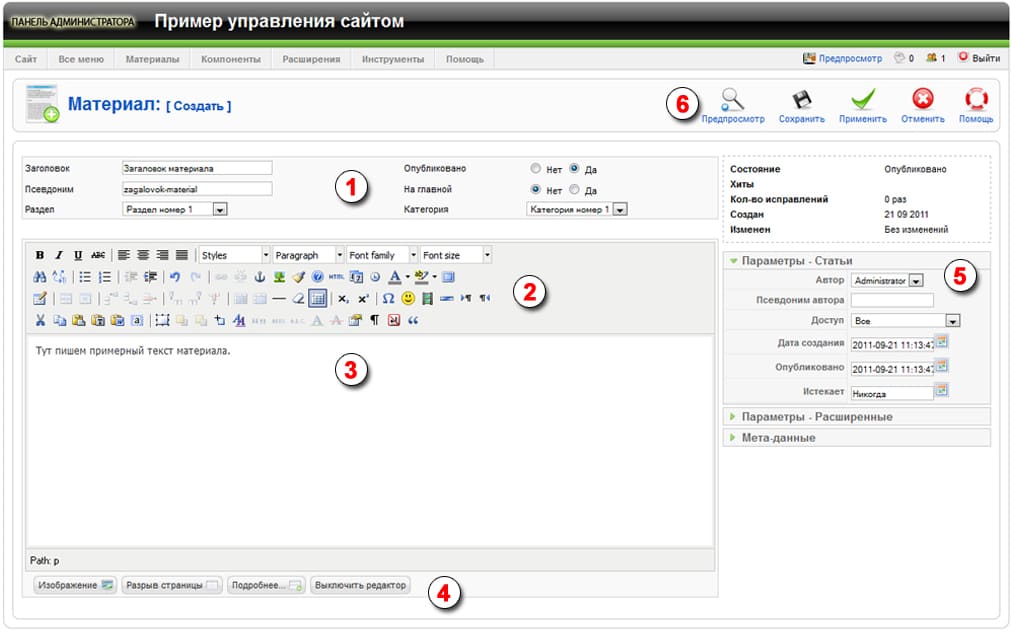Click the undo arrow in editor toolbar
The image size is (1012, 634).
click(175, 277)
